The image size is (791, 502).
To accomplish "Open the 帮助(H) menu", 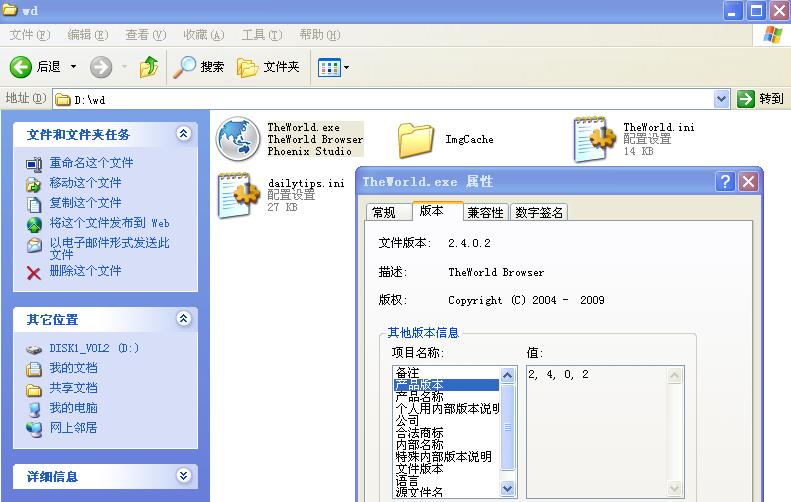I will point(320,35).
